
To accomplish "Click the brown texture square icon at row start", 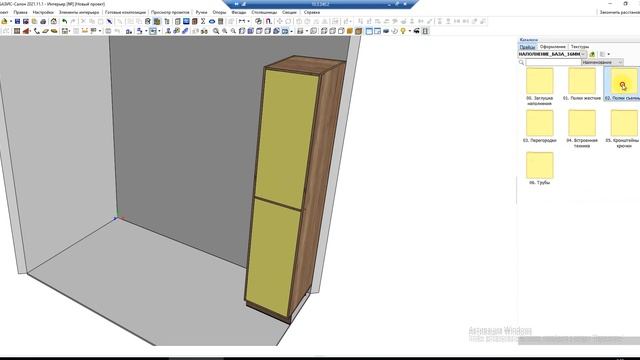I will coord(17,31).
